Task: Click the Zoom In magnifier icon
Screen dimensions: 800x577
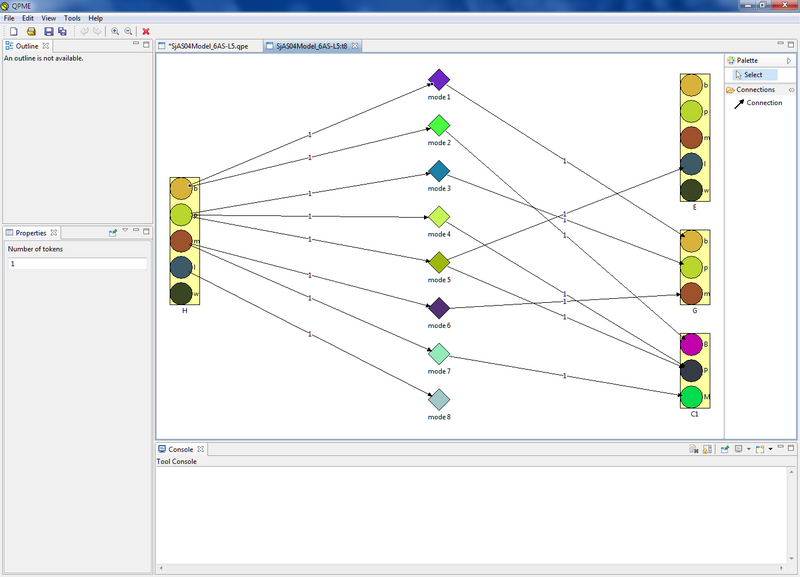Action: [x=115, y=32]
